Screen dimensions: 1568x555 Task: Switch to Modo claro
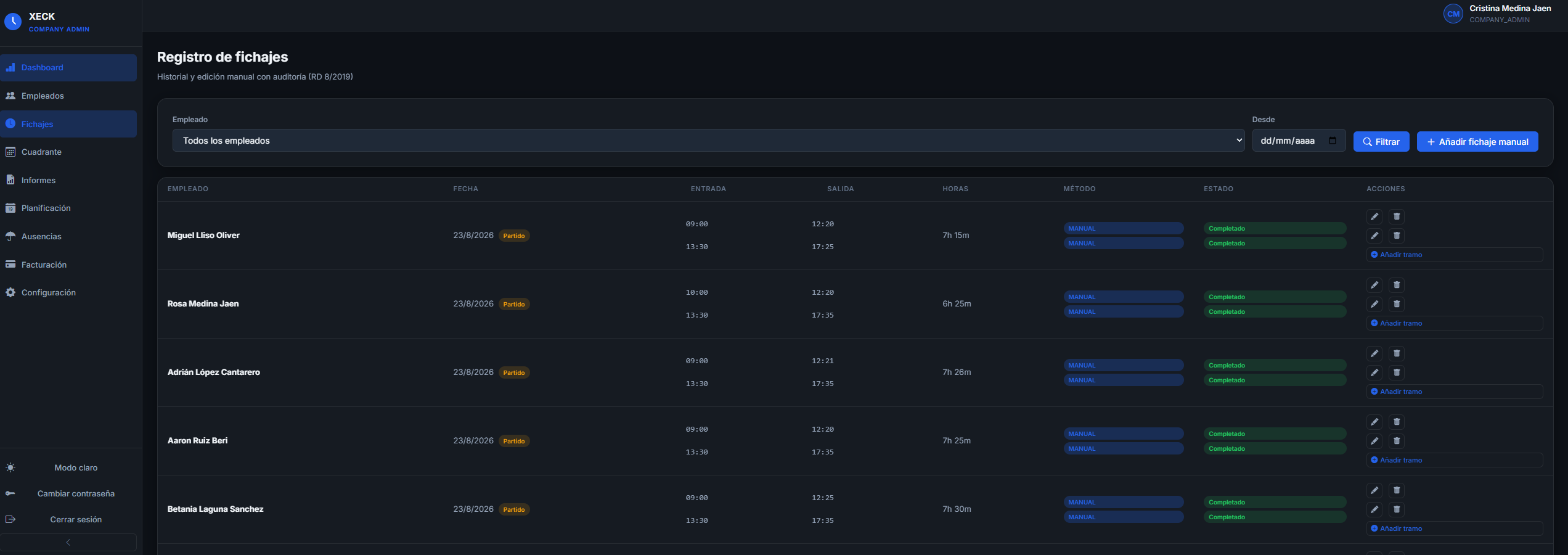click(68, 467)
